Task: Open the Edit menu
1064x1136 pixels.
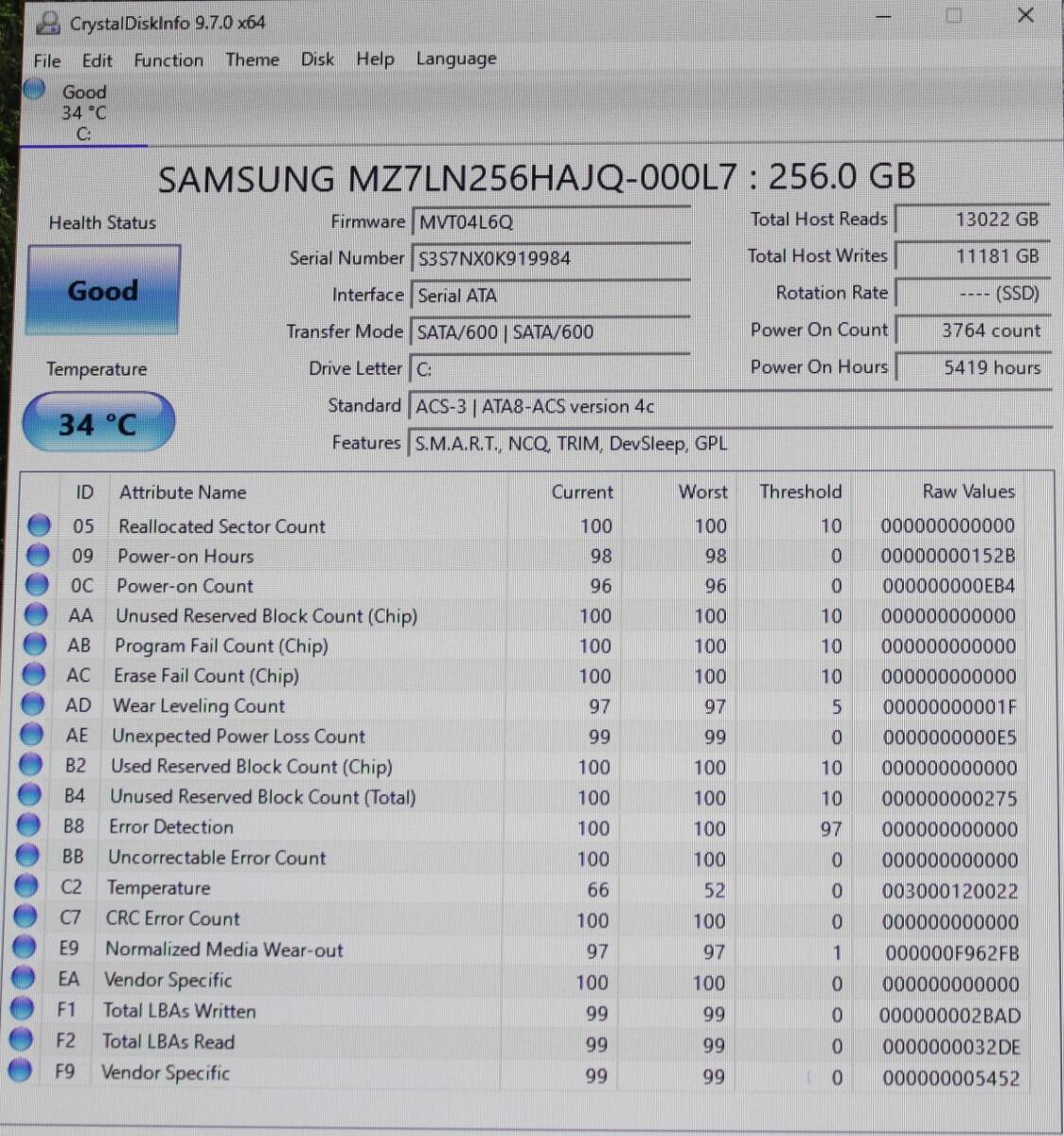Action: [97, 61]
